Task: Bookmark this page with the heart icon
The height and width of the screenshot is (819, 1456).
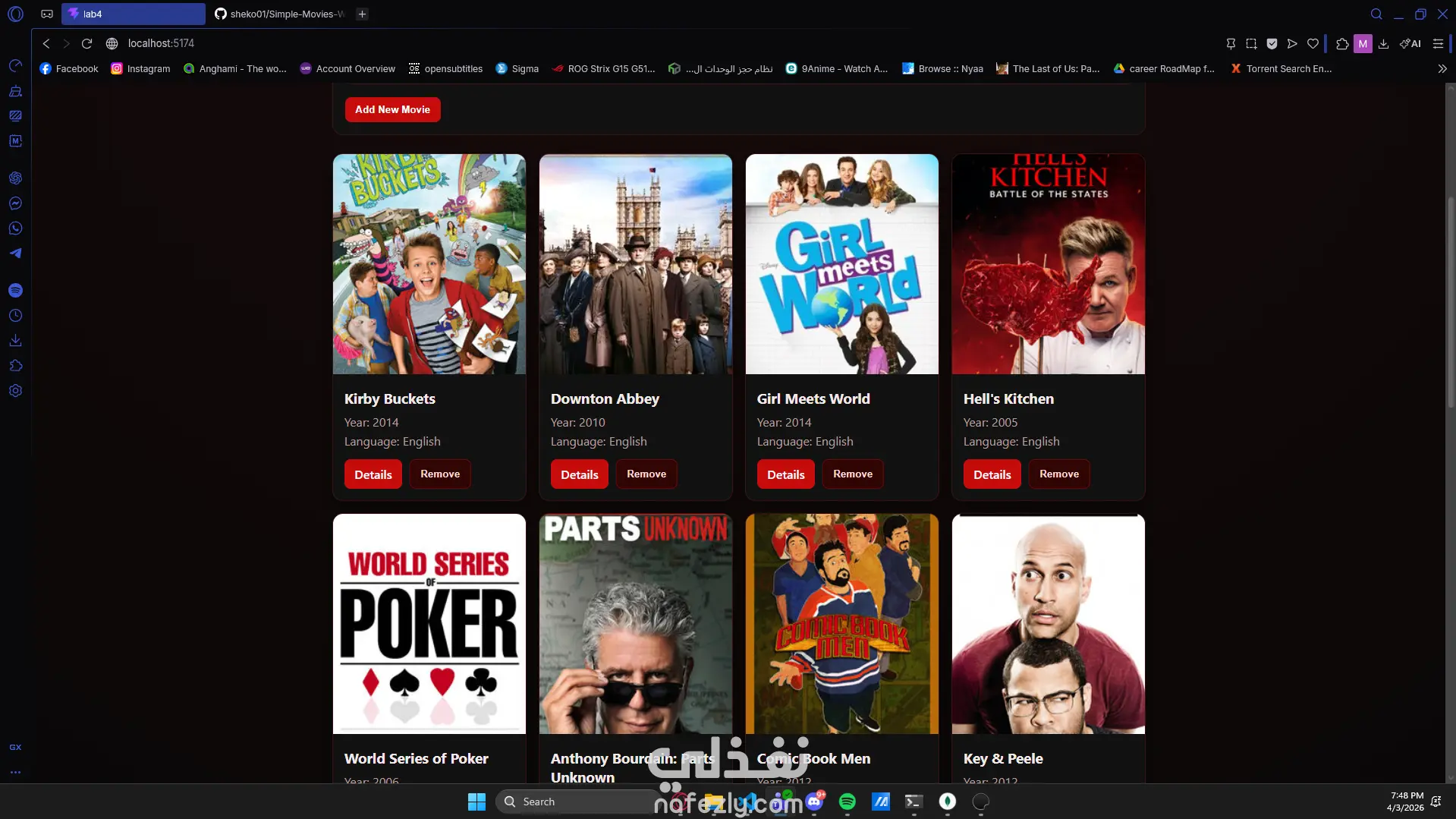Action: click(1313, 44)
